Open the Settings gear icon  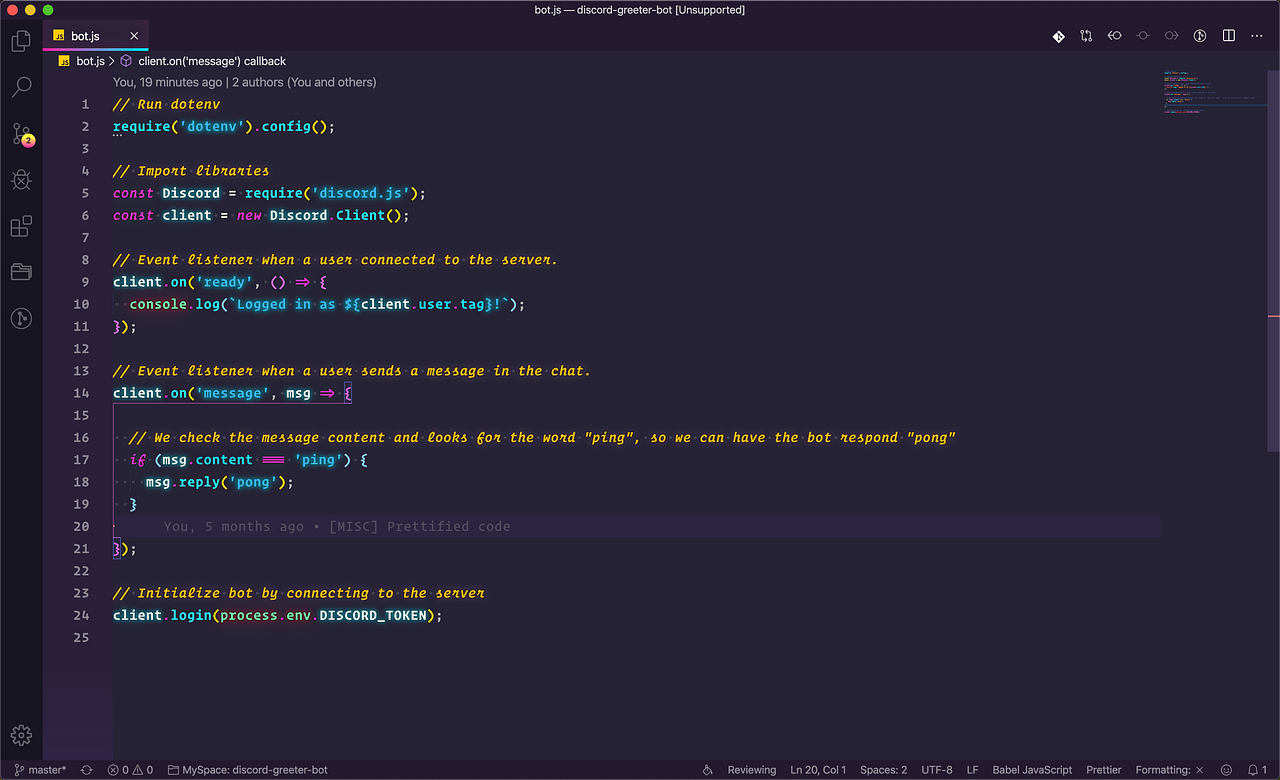21,734
